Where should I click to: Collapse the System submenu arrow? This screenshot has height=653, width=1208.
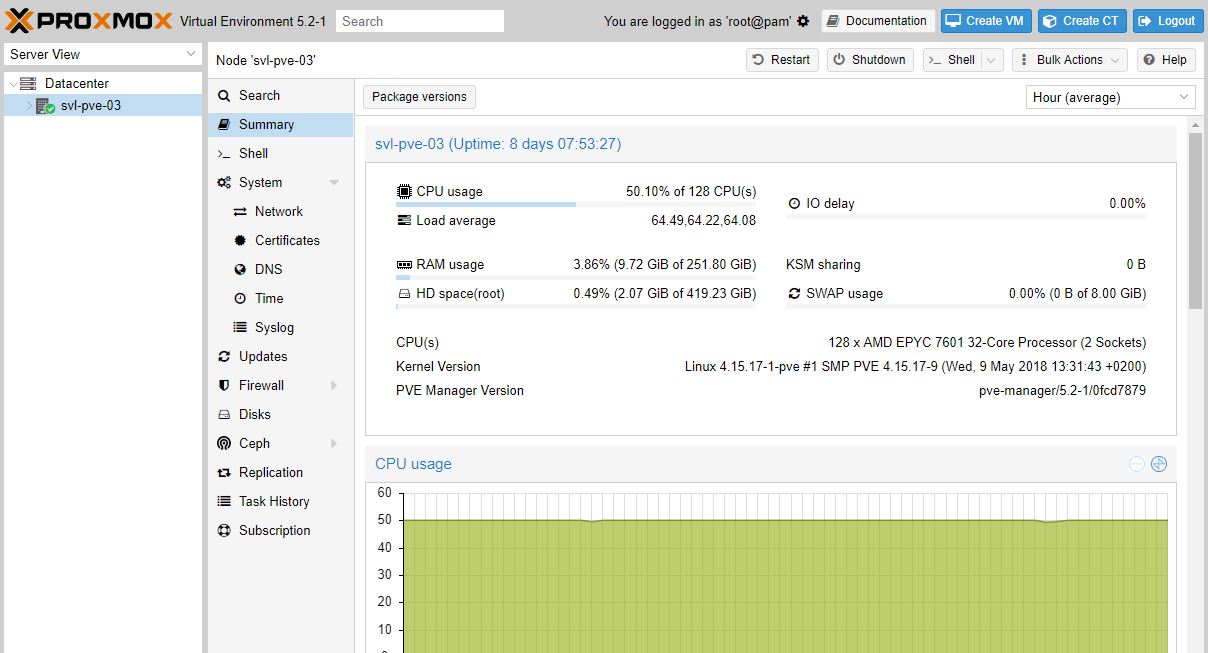(x=334, y=183)
